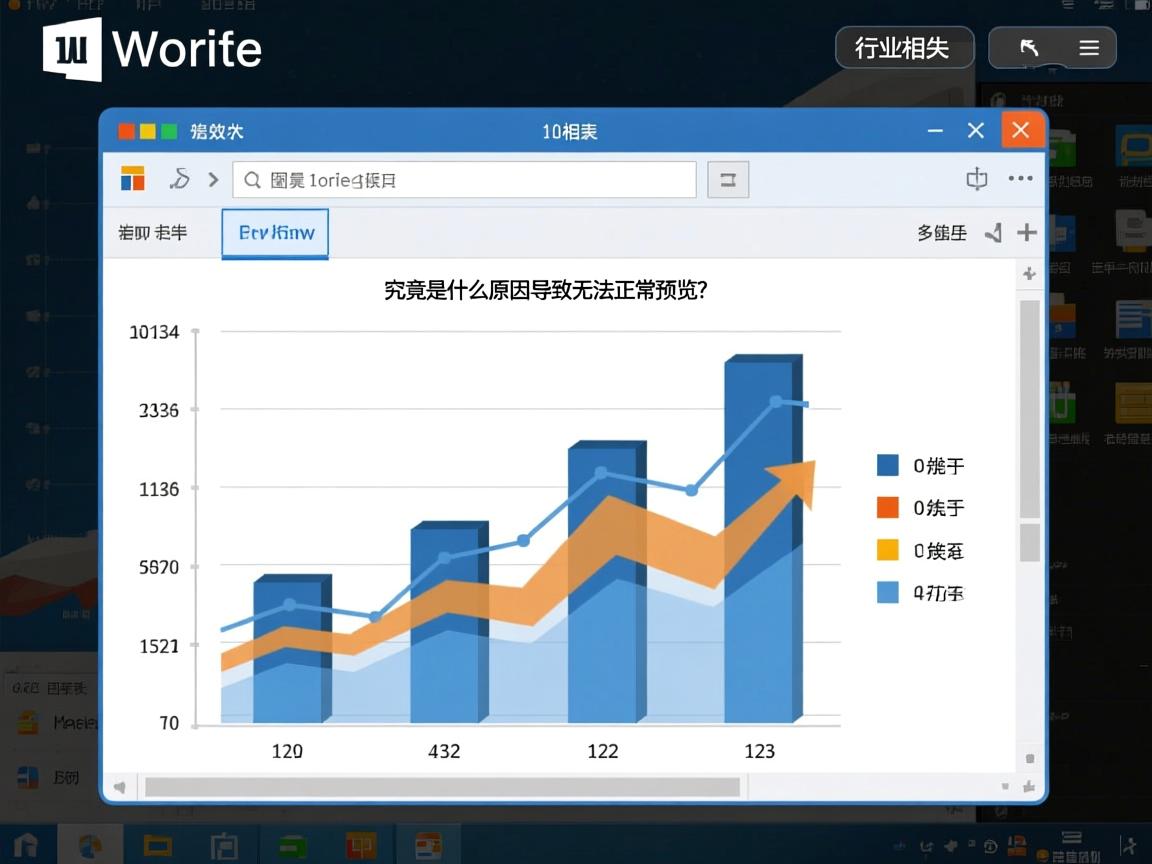The height and width of the screenshot is (864, 1152).
Task: Expand the ellipsis (…) menu at top right
Action: click(x=1021, y=178)
